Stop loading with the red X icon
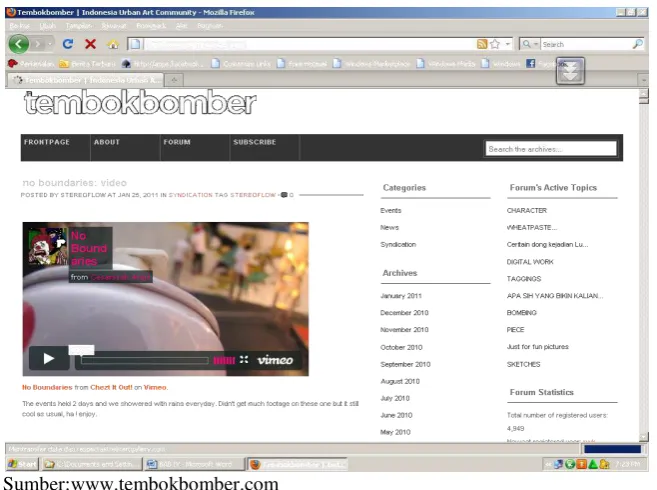This screenshot has width=657, height=490. click(90, 44)
